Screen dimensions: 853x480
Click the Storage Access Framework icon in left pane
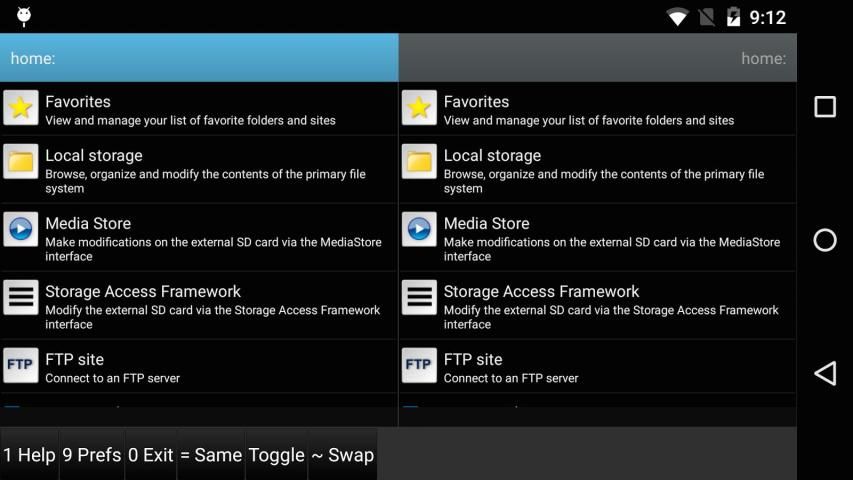21,298
